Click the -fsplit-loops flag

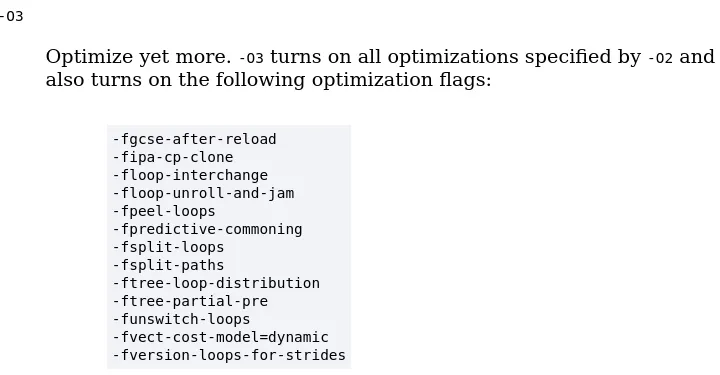[169, 247]
